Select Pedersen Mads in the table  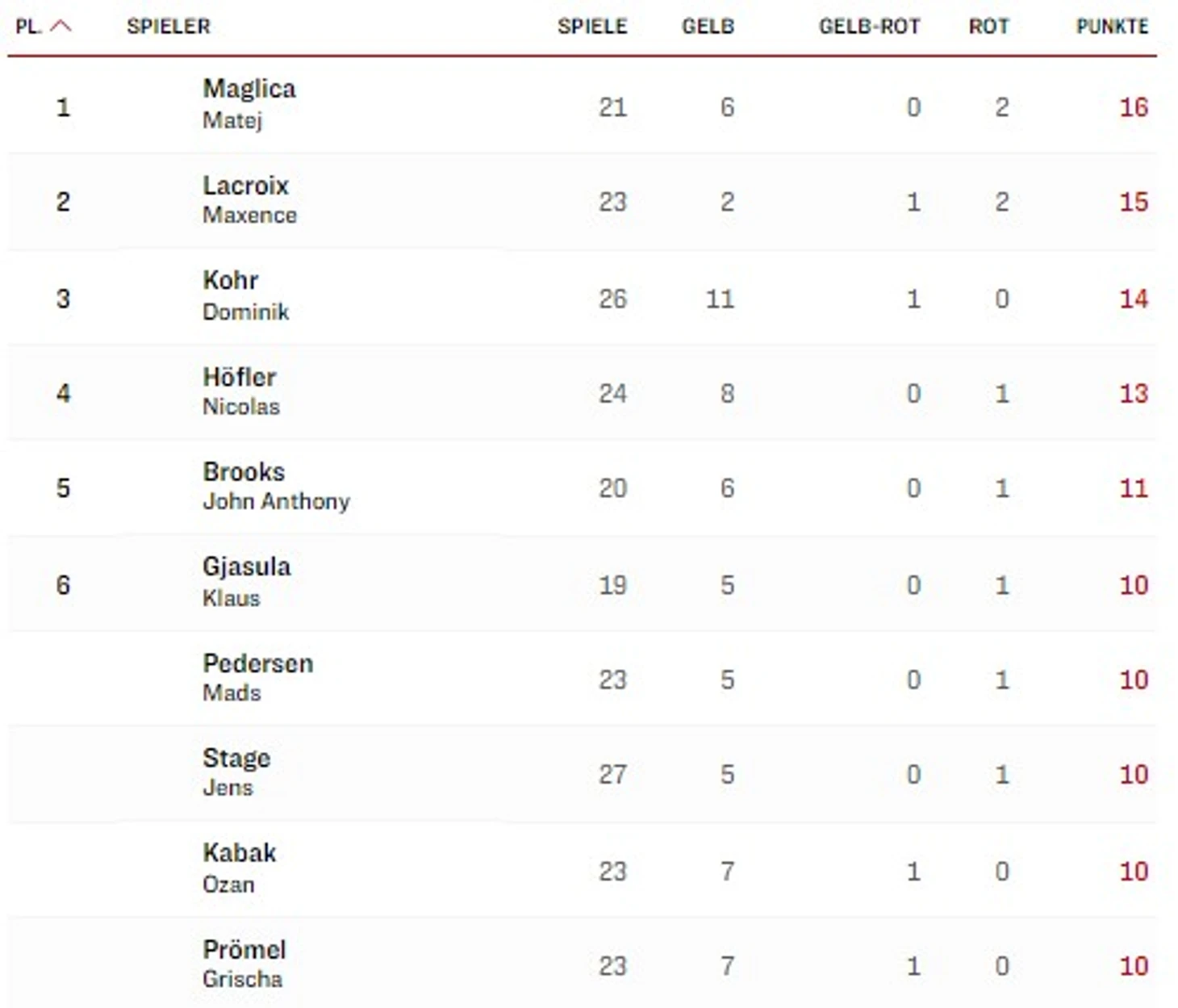(257, 677)
